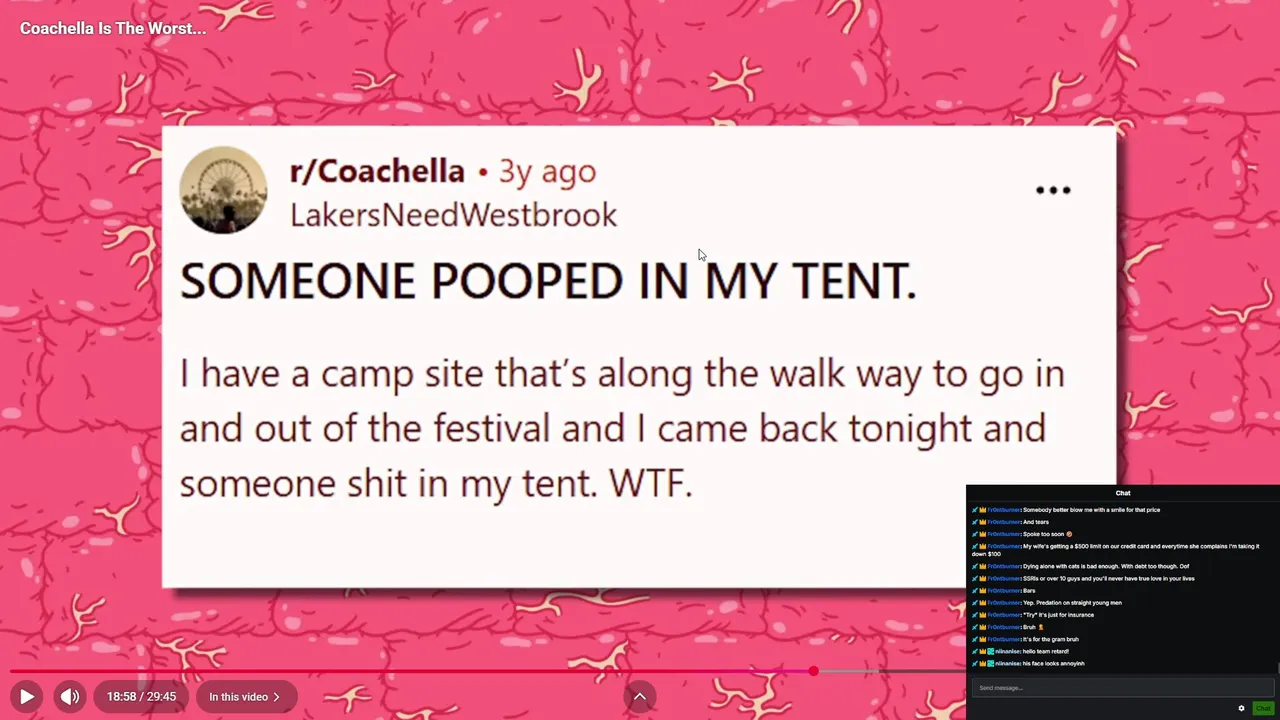The height and width of the screenshot is (720, 1280).
Task: Click the green Chat send button
Action: [x=1263, y=708]
